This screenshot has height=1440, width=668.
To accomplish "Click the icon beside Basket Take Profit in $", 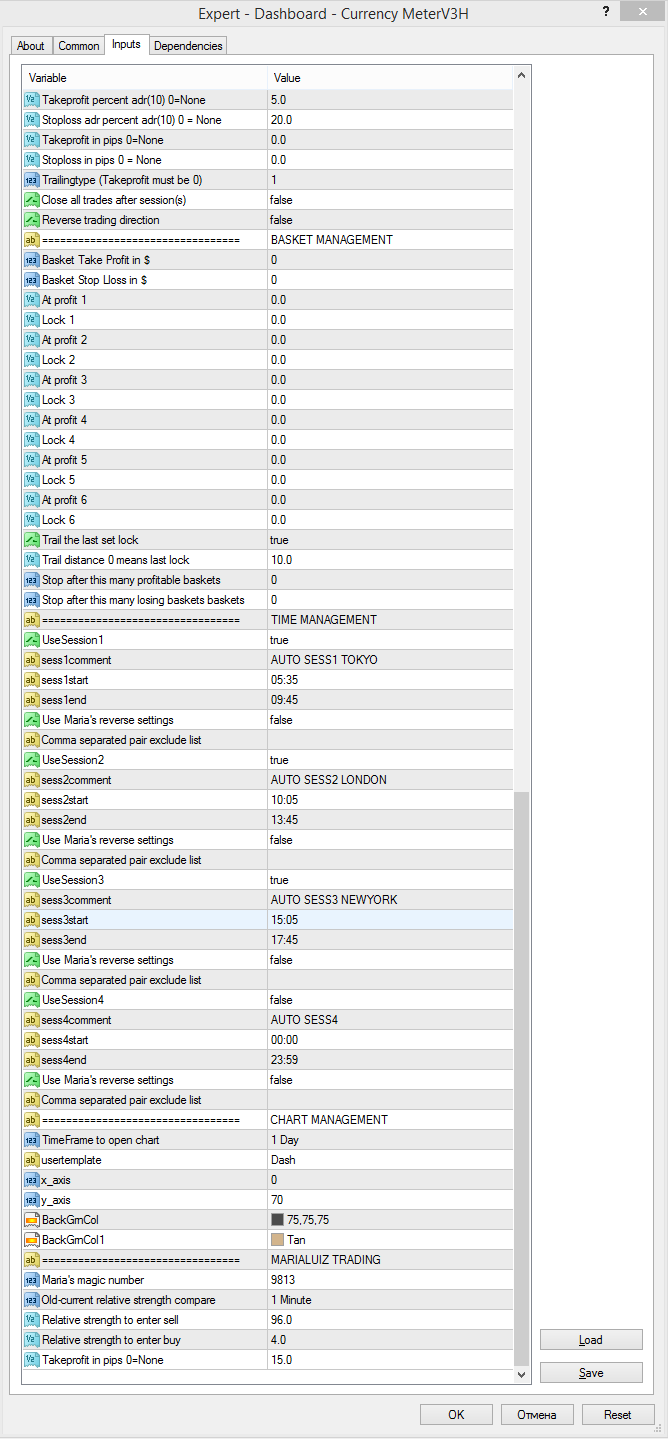I will point(32,260).
